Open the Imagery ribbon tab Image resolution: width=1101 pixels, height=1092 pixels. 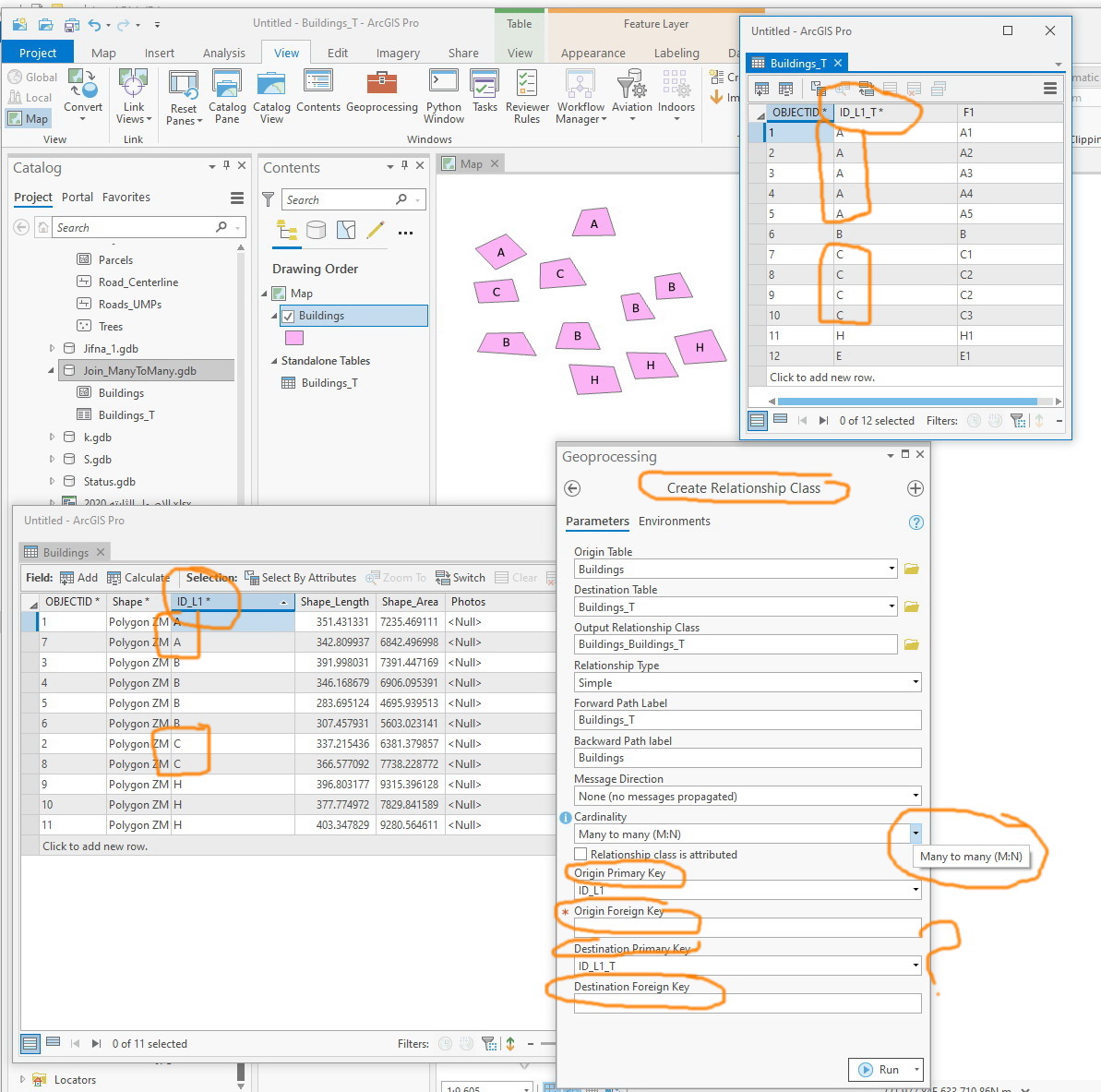click(398, 53)
